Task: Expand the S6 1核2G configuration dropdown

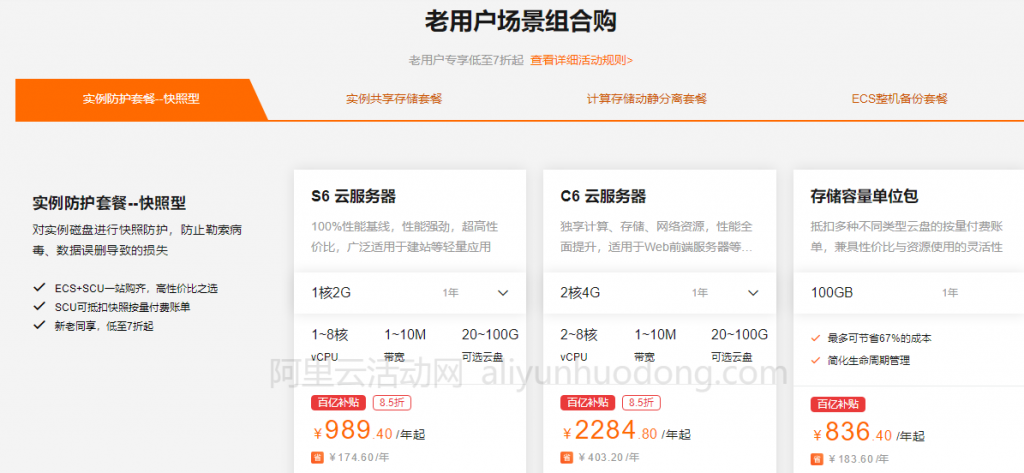Action: (x=410, y=293)
